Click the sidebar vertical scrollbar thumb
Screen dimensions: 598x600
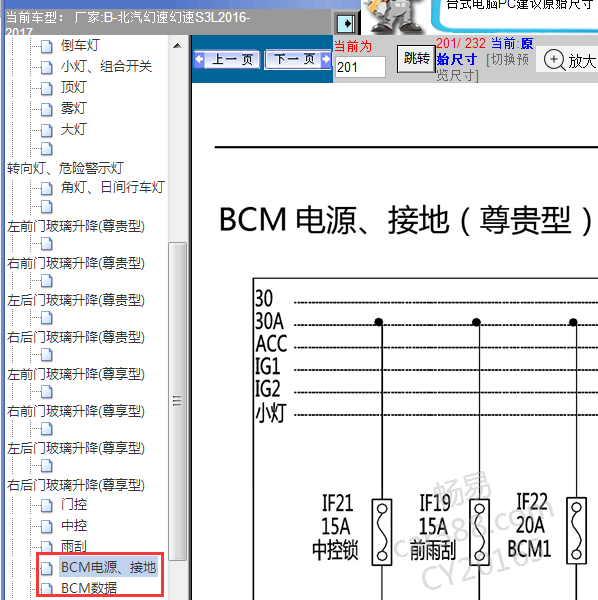pyautogui.click(x=177, y=401)
